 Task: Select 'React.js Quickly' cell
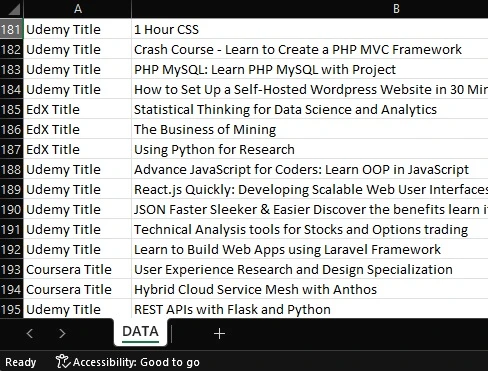(x=310, y=189)
